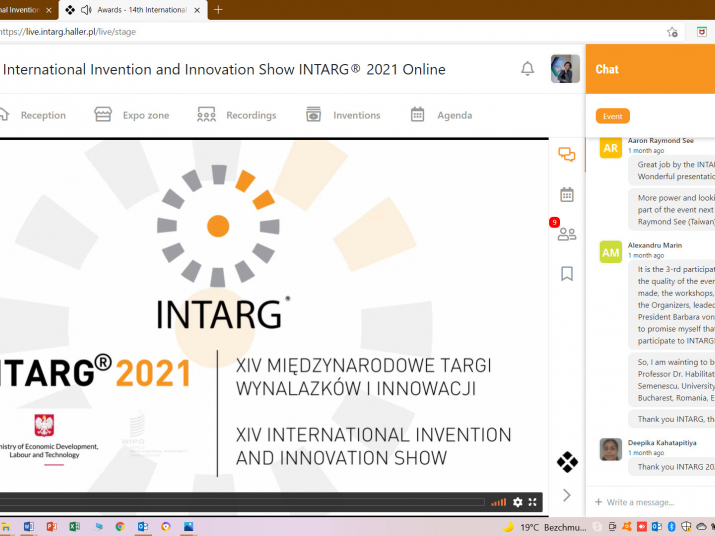715x536 pixels.
Task: Open the Recordings section
Action: tap(237, 115)
